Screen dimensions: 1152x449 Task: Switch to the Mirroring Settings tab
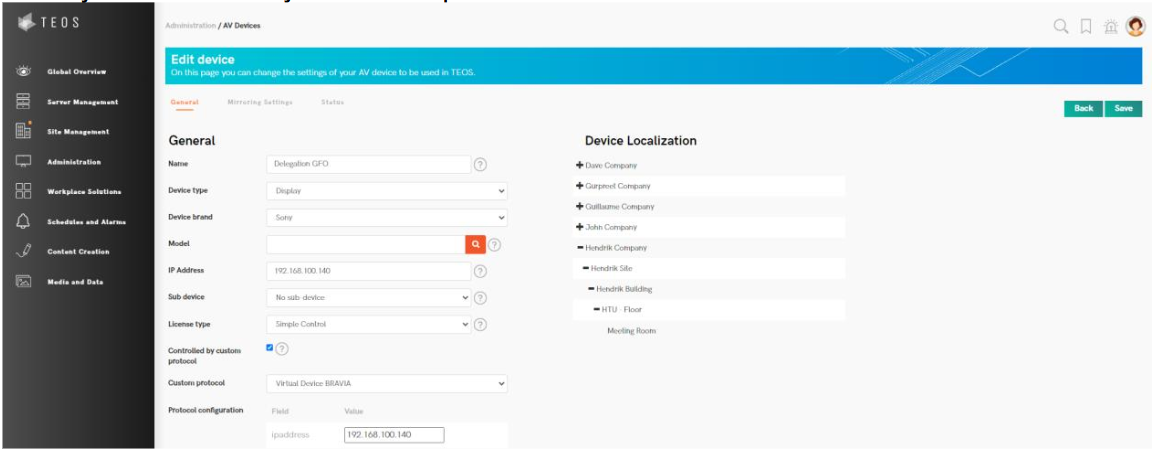pyautogui.click(x=260, y=102)
